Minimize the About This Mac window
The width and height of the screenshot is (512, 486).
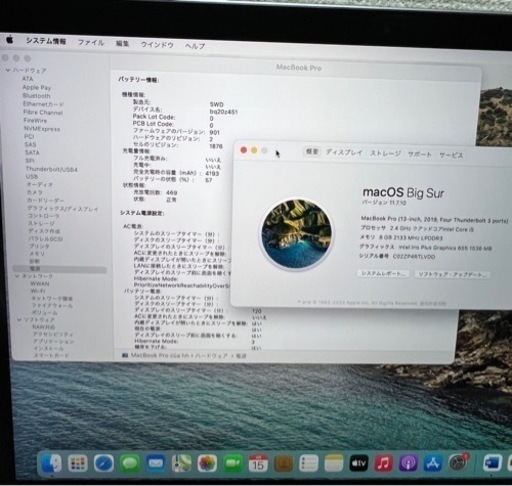(x=254, y=151)
